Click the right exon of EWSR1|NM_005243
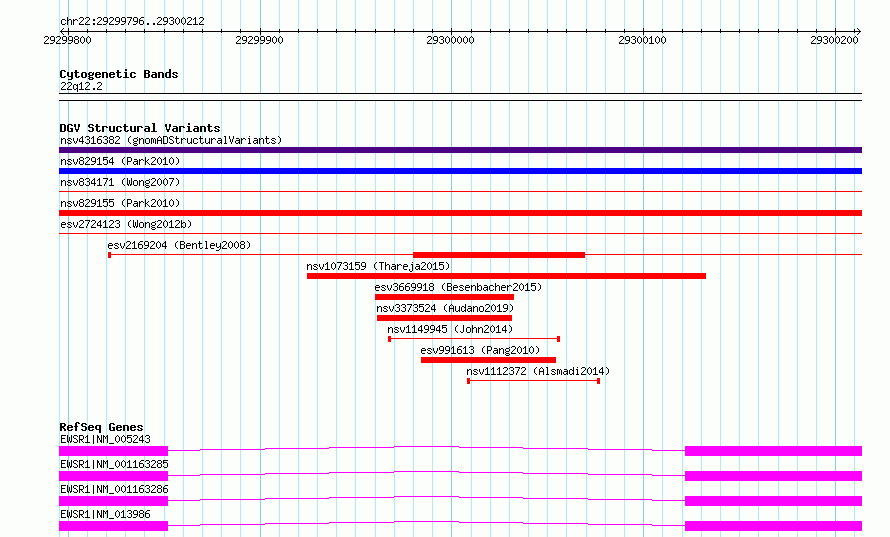The height and width of the screenshot is (537, 890). (774, 451)
